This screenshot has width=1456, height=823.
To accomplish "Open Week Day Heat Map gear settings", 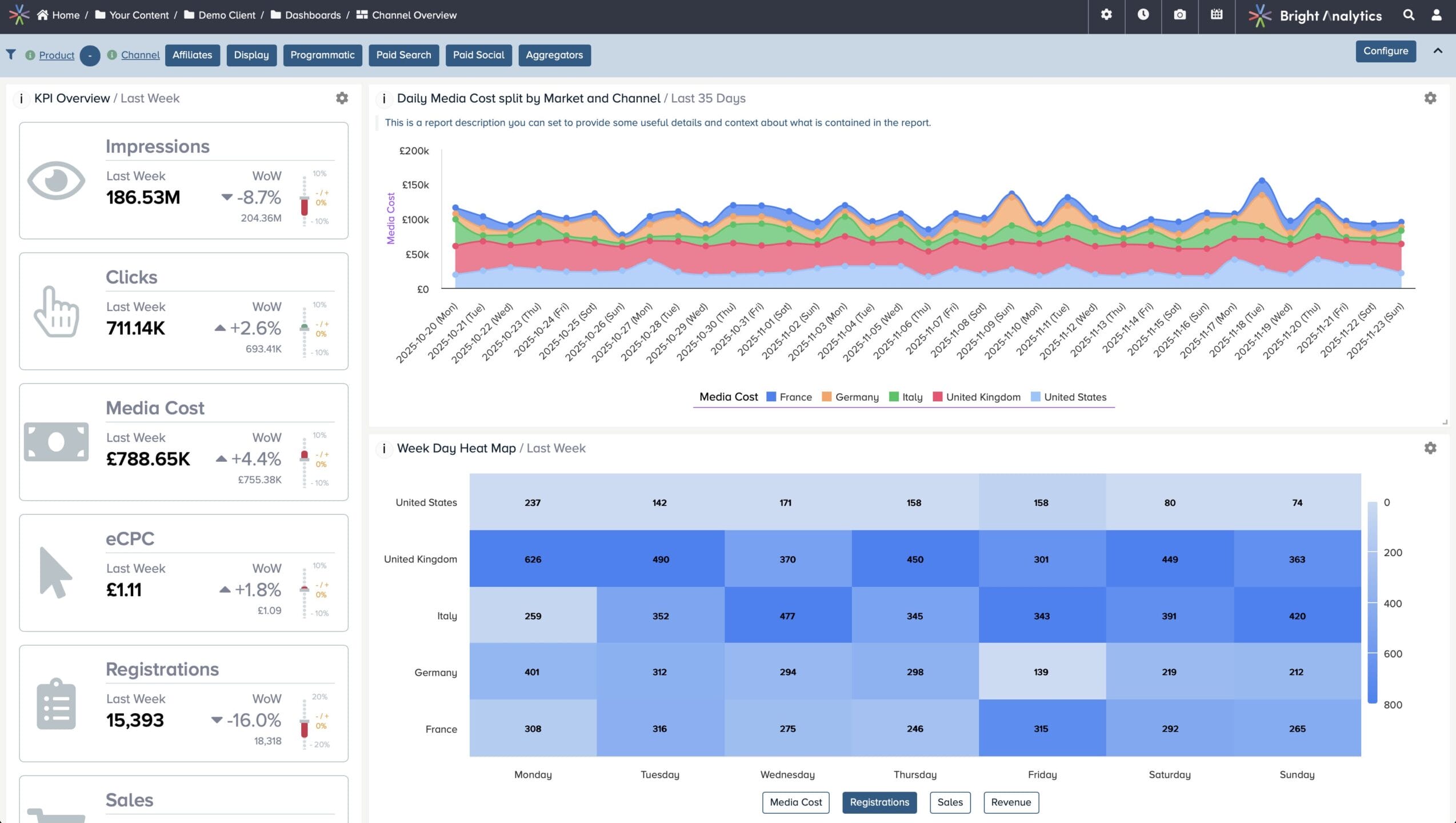I will [1430, 449].
